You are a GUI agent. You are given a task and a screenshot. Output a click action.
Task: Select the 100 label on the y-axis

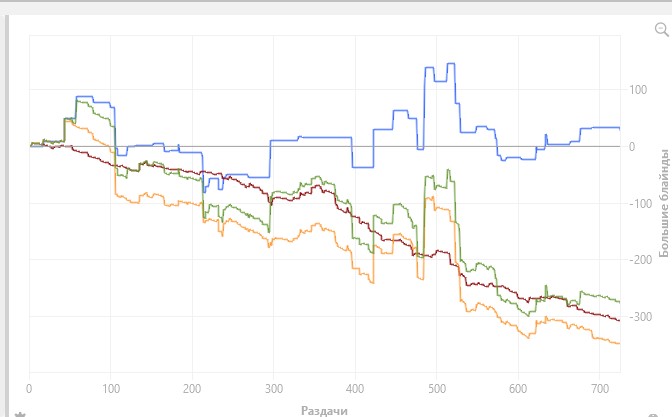[638, 90]
